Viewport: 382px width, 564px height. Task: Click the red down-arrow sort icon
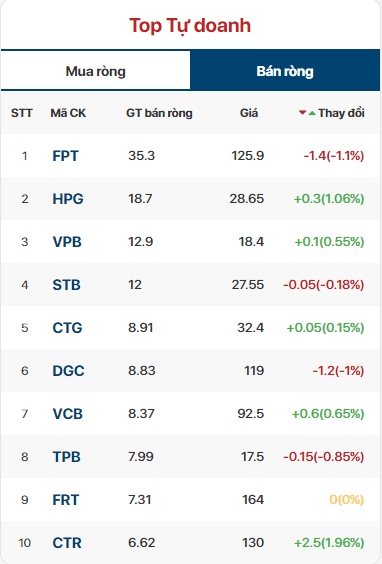tap(303, 113)
